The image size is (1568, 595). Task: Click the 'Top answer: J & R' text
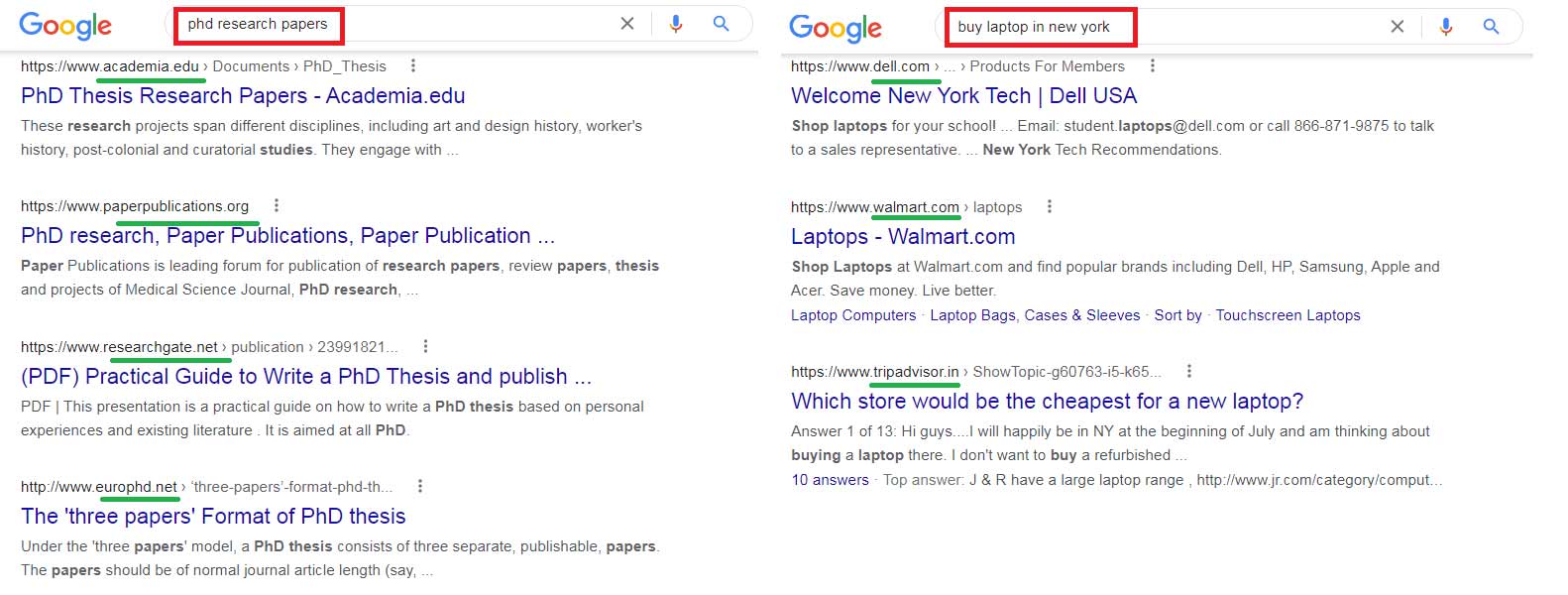(1162, 480)
